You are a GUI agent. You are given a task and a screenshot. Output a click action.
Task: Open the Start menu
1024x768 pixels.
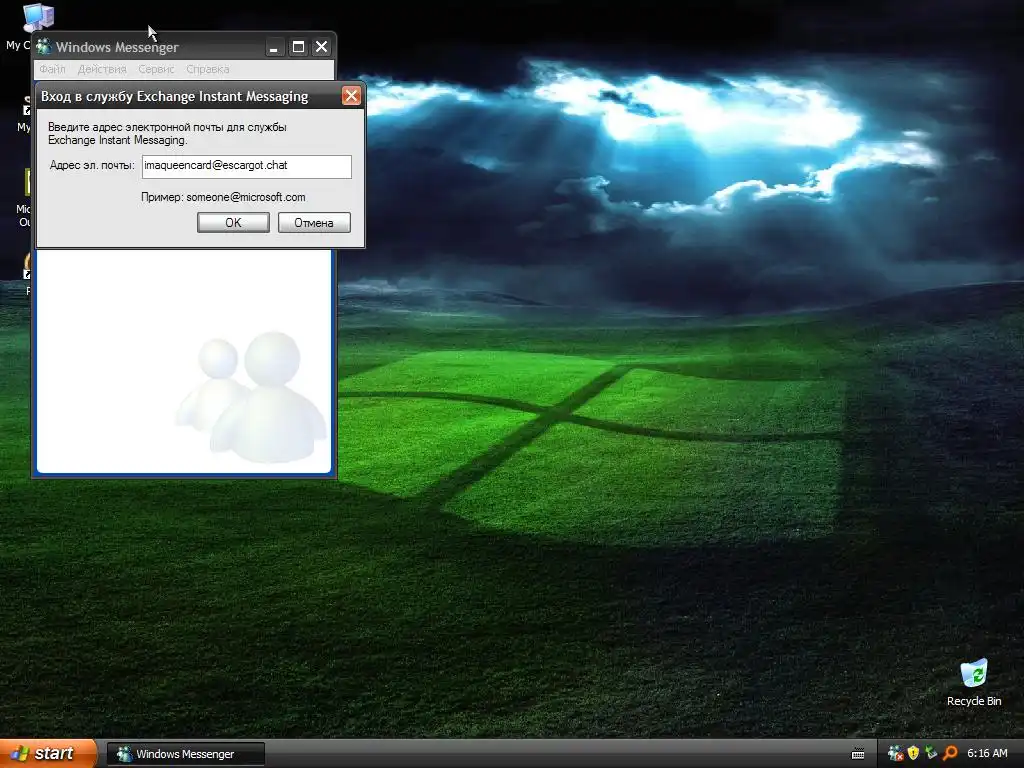(x=48, y=753)
